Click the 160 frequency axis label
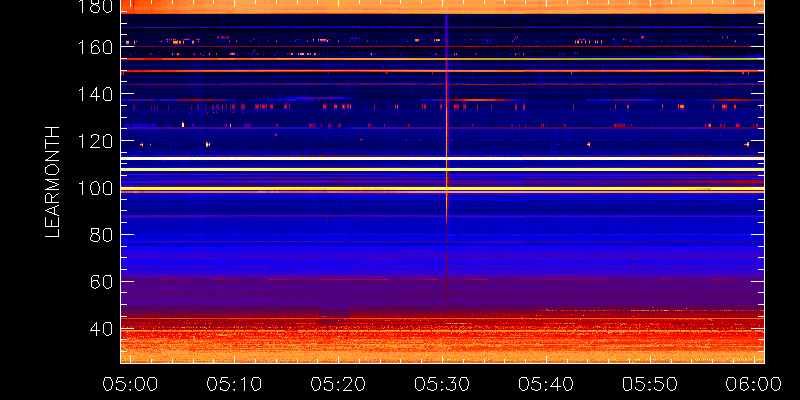Screen dimensions: 800x400 95,47
